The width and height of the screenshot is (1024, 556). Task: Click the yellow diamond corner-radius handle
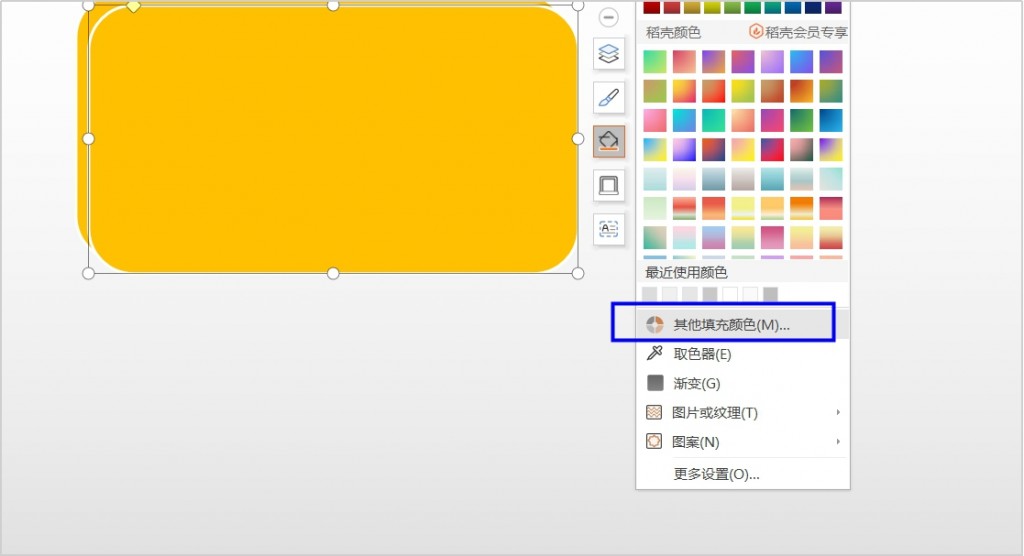[133, 7]
